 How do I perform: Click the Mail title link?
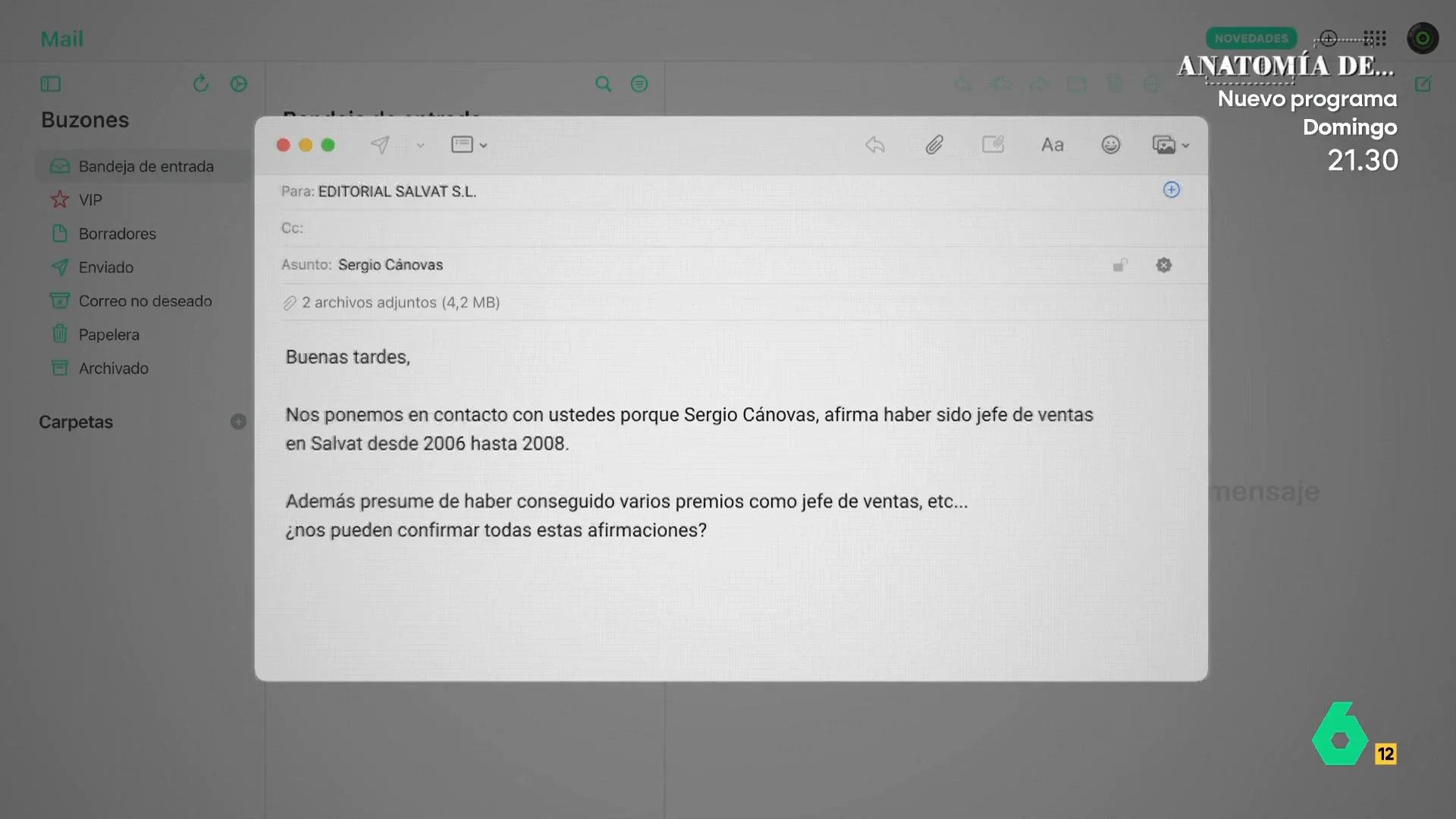pos(61,39)
